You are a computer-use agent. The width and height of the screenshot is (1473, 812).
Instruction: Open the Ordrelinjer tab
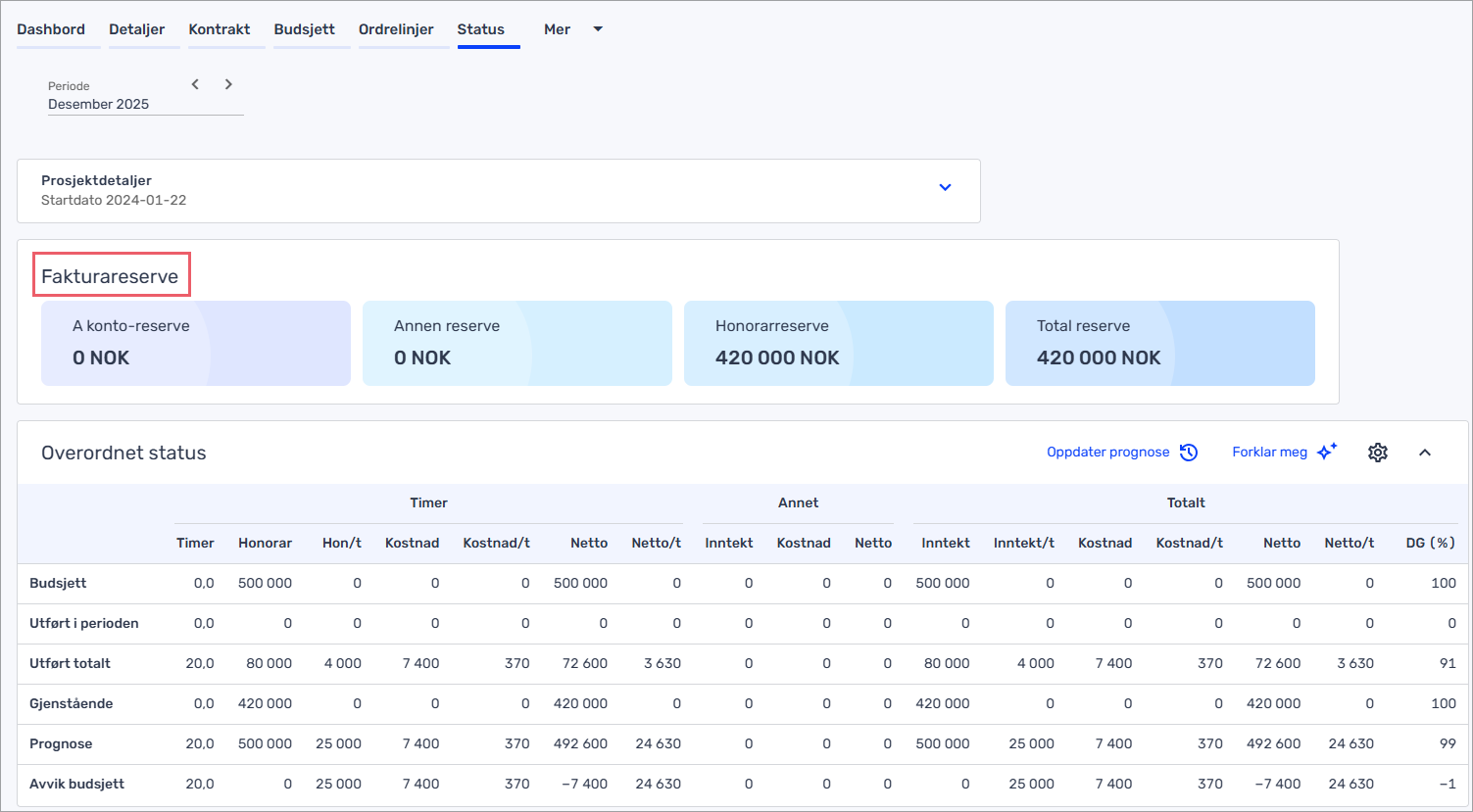396,29
